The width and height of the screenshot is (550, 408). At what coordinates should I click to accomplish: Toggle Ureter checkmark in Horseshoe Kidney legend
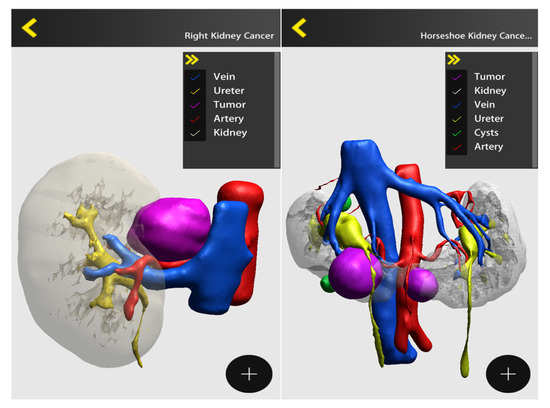coord(456,119)
